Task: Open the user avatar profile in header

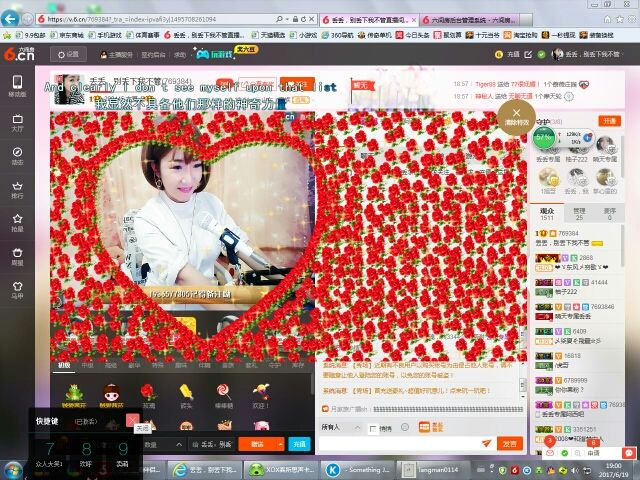Action: (557, 54)
